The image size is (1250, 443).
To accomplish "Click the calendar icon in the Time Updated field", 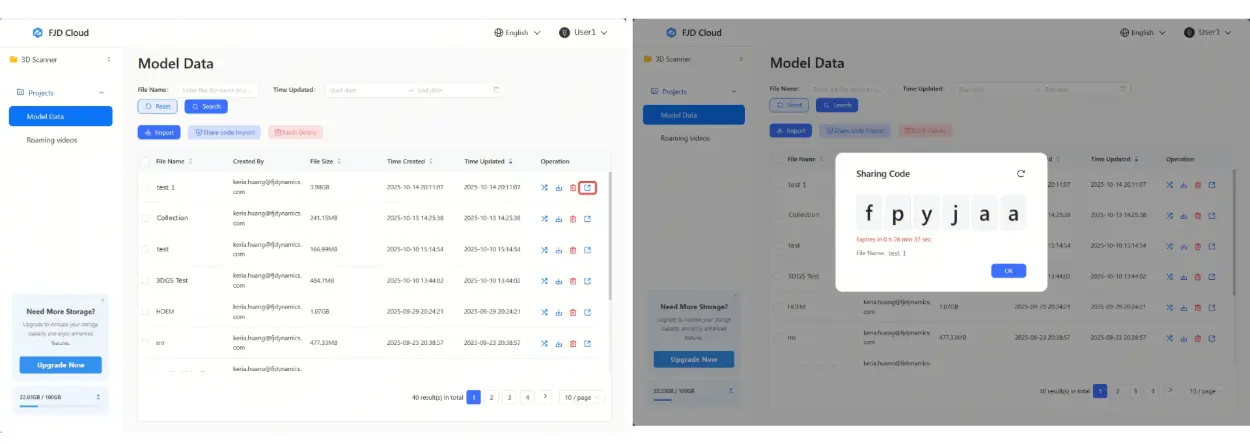I will [496, 90].
